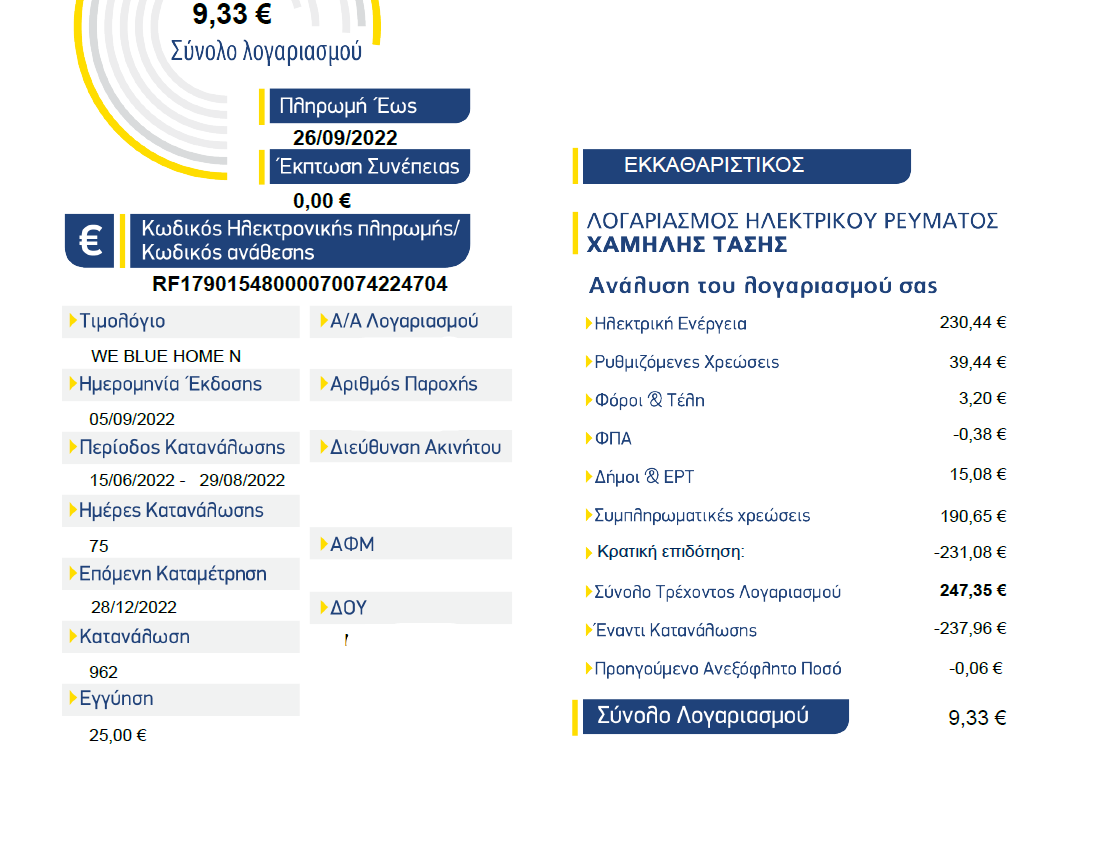This screenshot has height=850, width=1117.
Task: Select the consumption value 962
Action: click(103, 672)
